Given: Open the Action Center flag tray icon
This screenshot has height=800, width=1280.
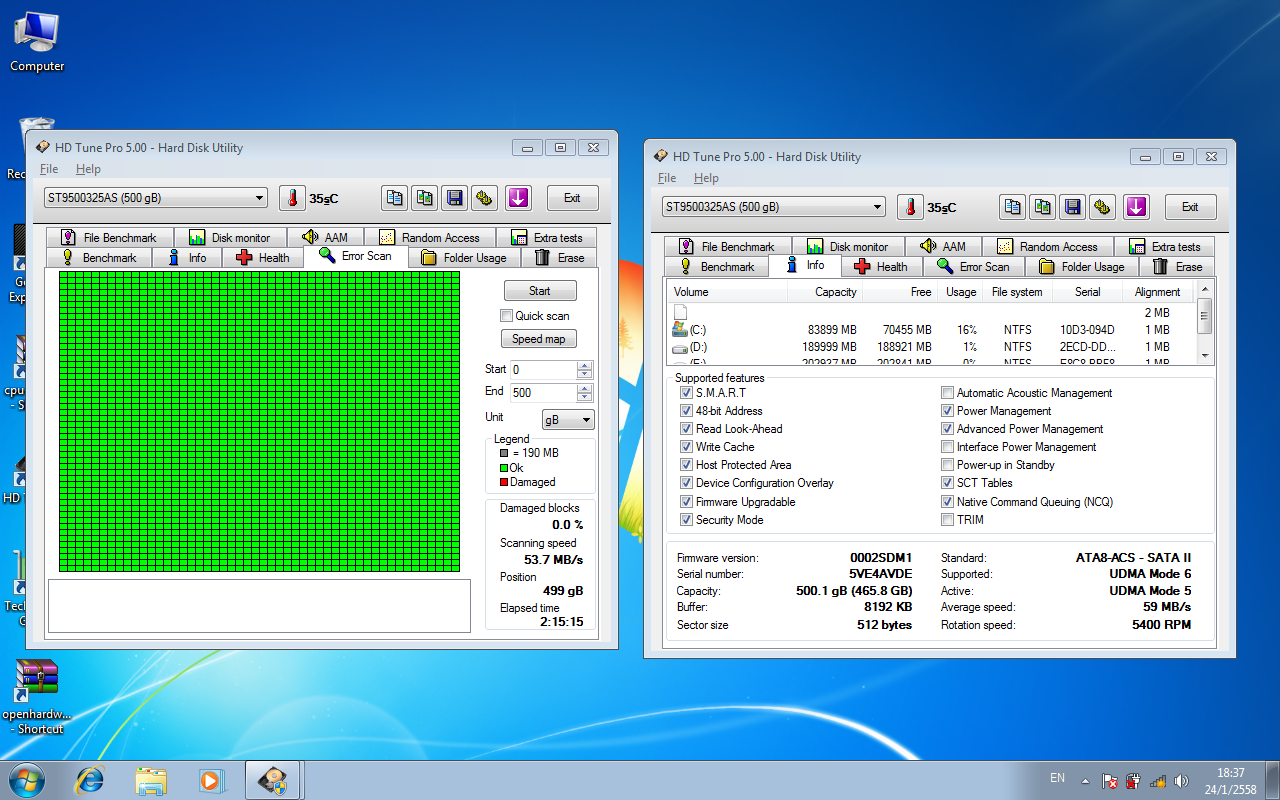Looking at the screenshot, I should [1109, 781].
